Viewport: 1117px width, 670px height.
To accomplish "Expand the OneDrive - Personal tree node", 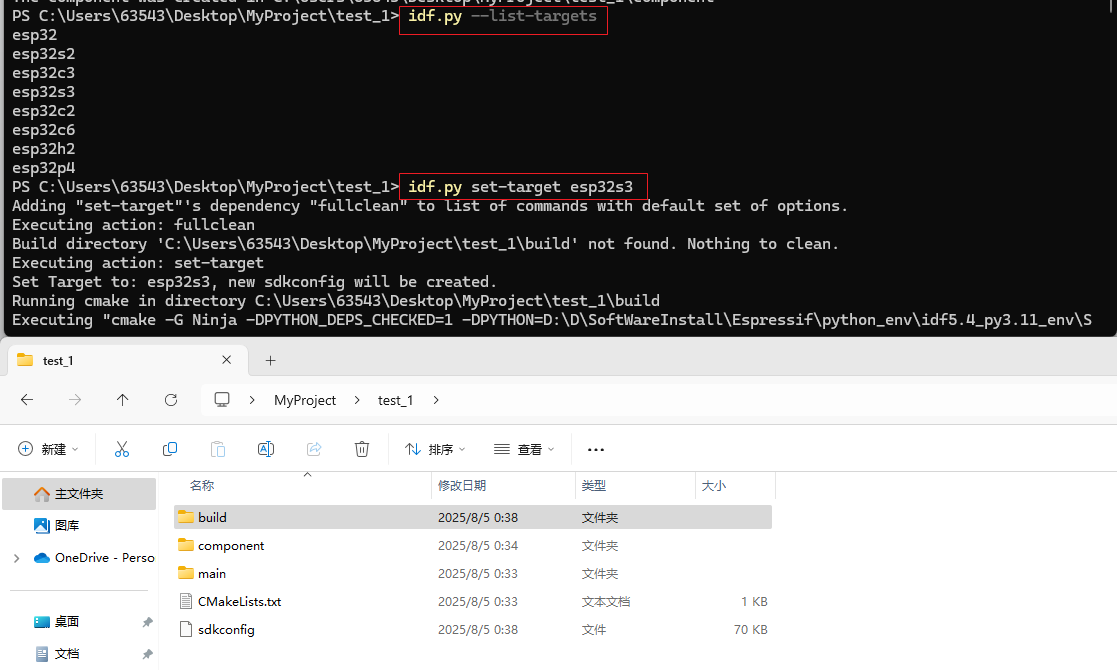I will point(16,558).
